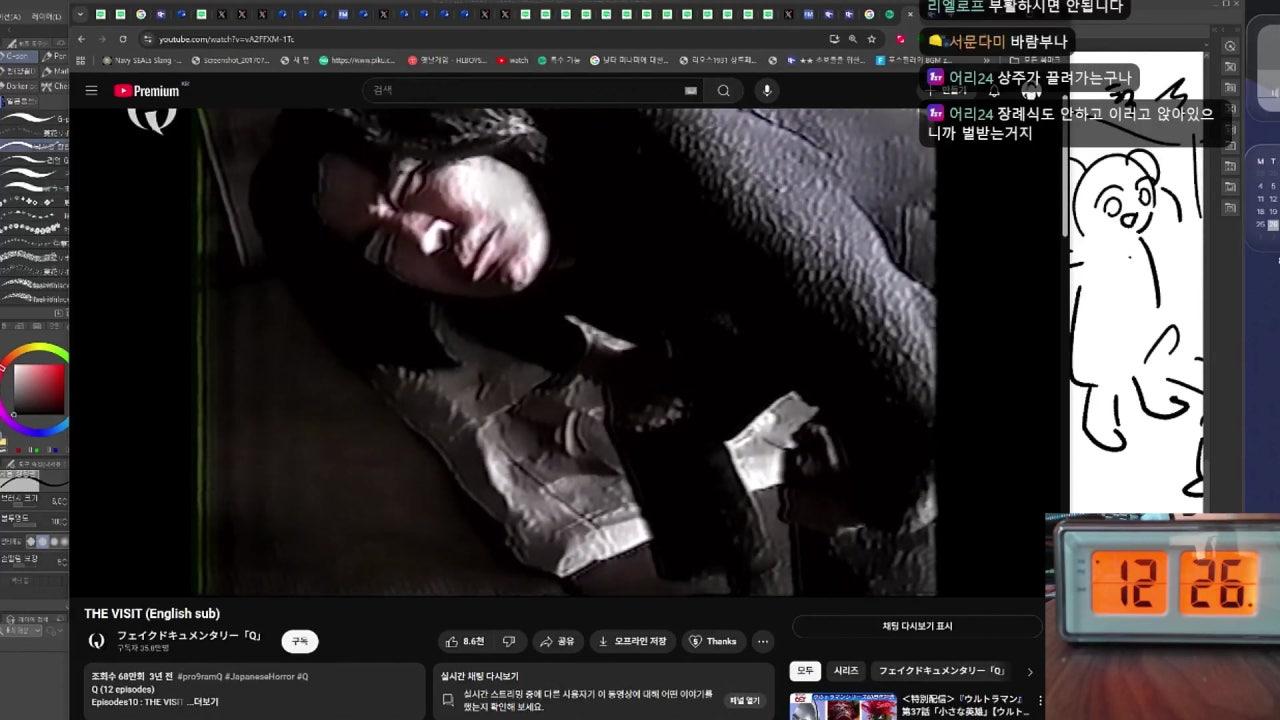Screen dimensions: 1280x720
Task: Start voice search with the microphone icon
Action: [x=767, y=91]
